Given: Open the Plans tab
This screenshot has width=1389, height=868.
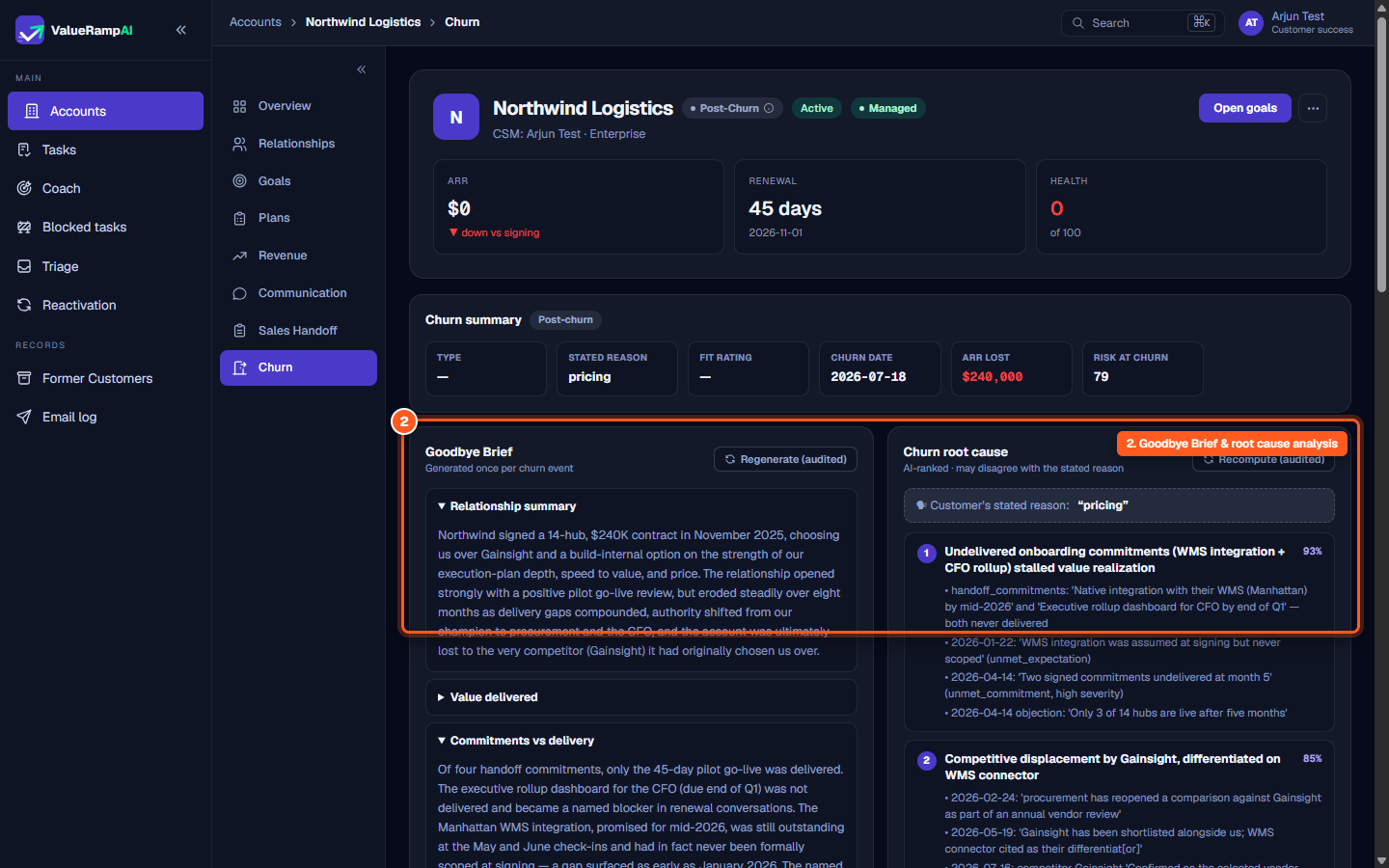Looking at the screenshot, I should (x=298, y=218).
